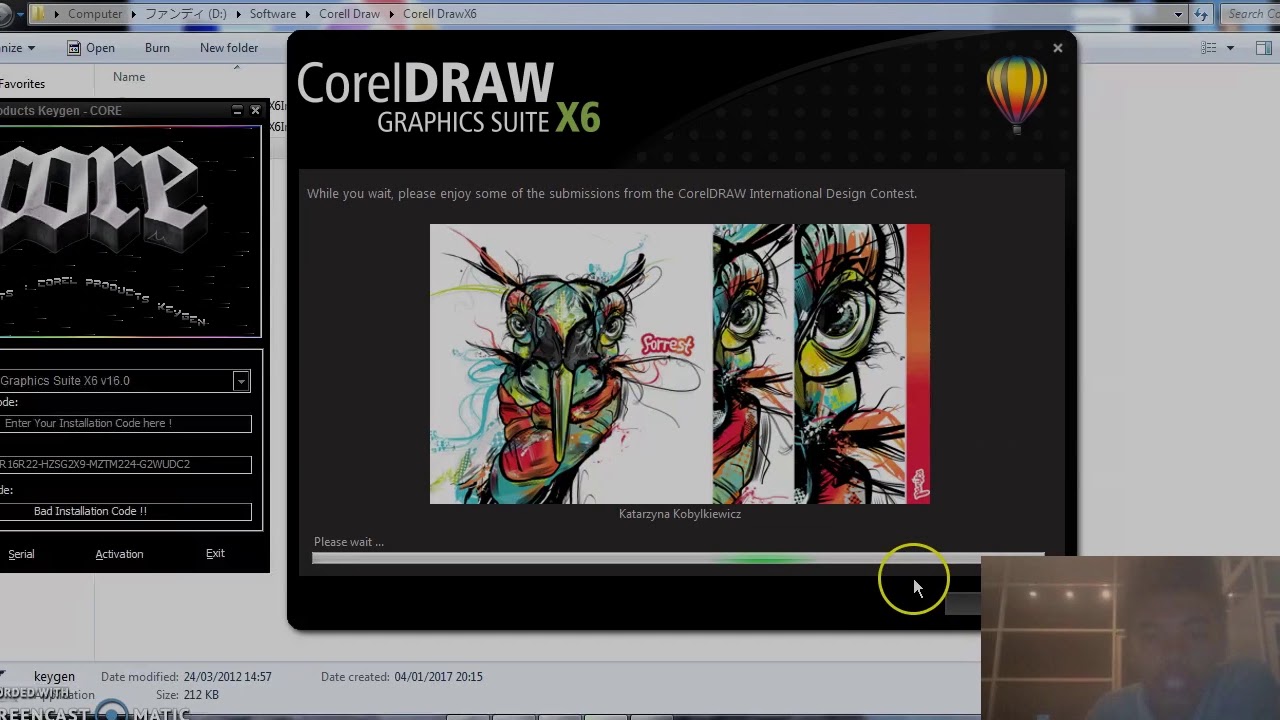Refresh the Explorer folder view
1280x720 pixels.
point(1201,14)
